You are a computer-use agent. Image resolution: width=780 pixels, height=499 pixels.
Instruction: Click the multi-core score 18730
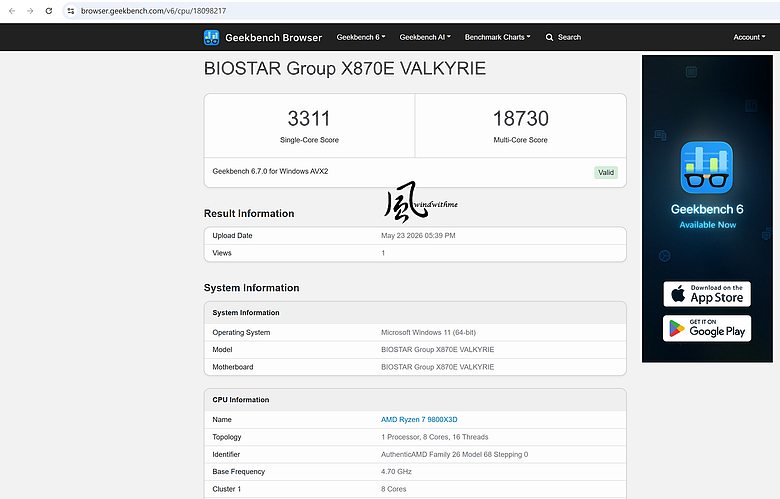coord(520,118)
